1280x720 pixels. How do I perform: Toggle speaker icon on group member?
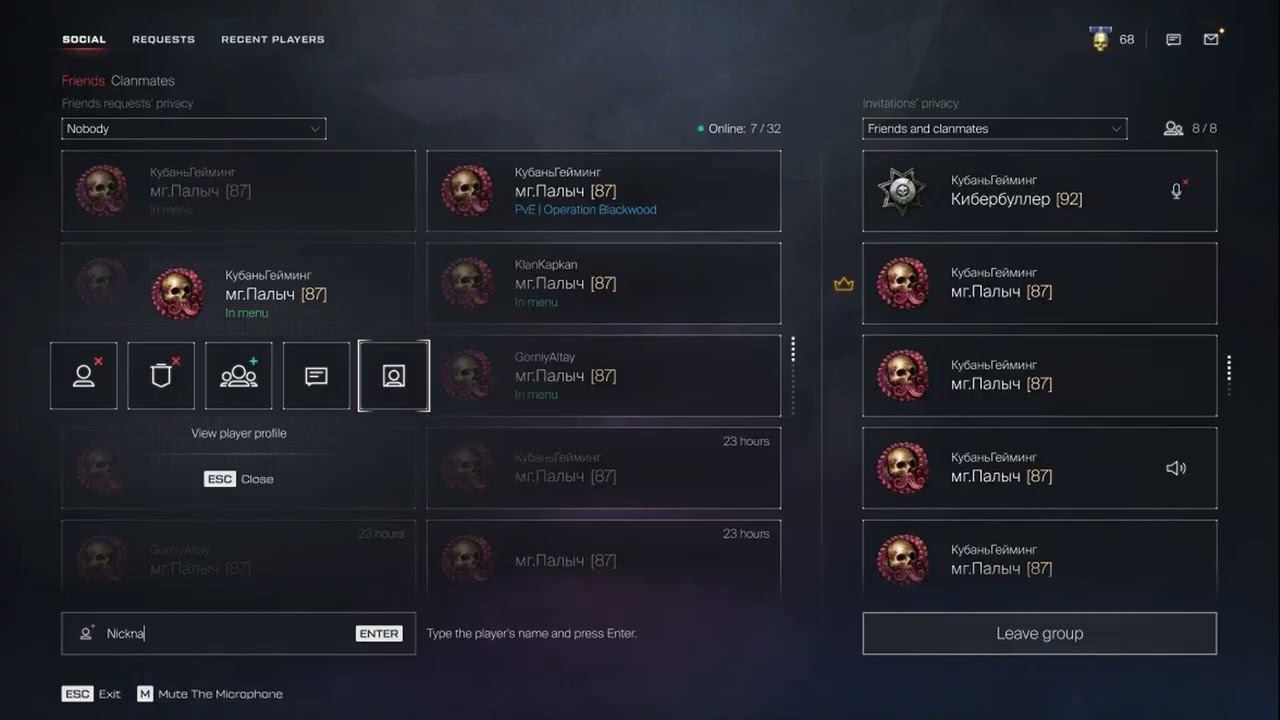(1176, 468)
